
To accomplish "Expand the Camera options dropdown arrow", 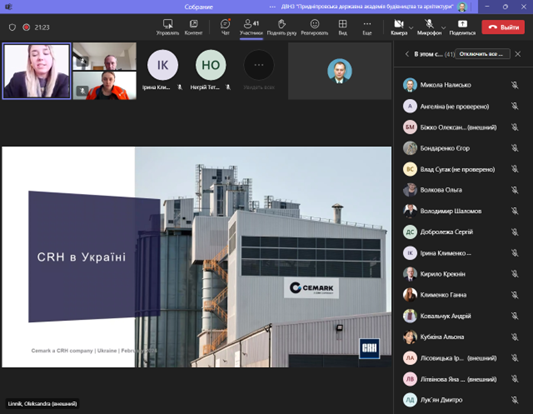I will tap(411, 28).
